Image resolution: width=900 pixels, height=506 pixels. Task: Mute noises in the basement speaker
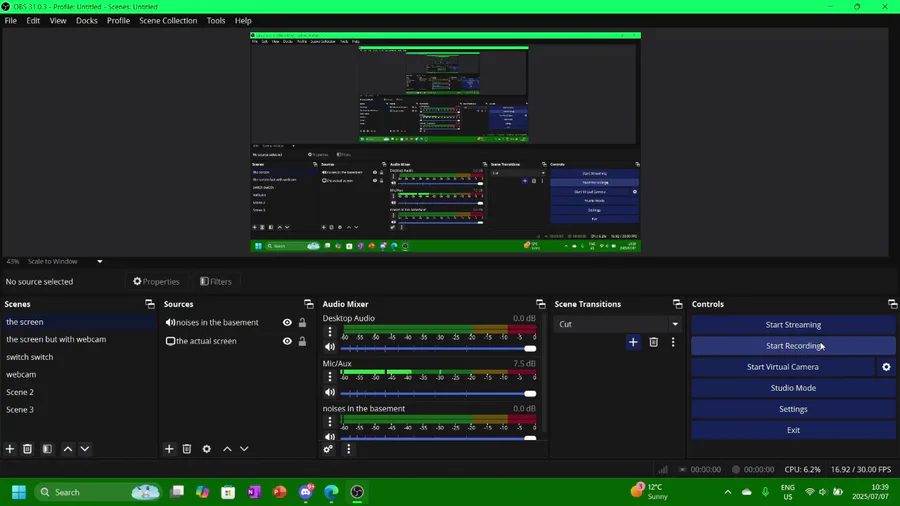click(330, 437)
